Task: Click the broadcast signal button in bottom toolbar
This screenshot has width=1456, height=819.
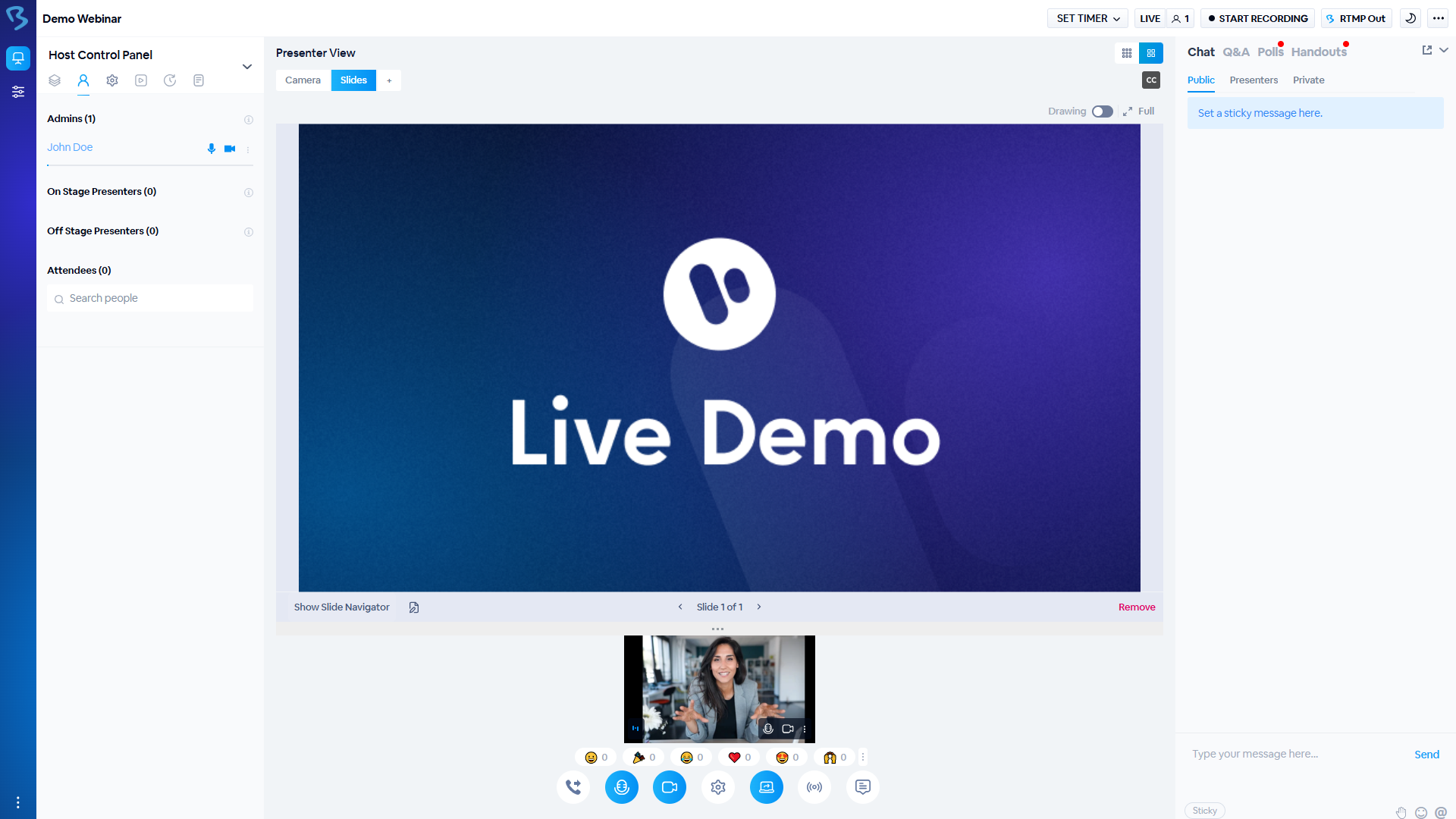Action: 814,787
